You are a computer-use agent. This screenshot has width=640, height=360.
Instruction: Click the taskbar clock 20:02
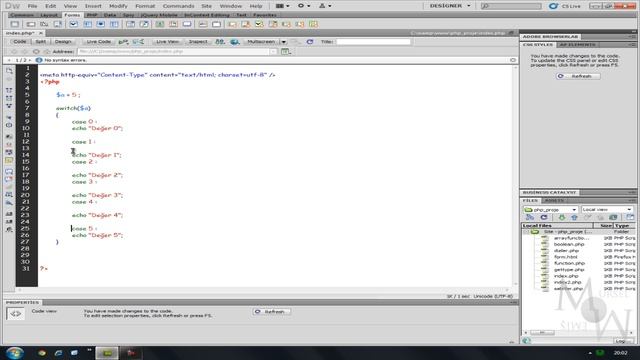click(620, 353)
